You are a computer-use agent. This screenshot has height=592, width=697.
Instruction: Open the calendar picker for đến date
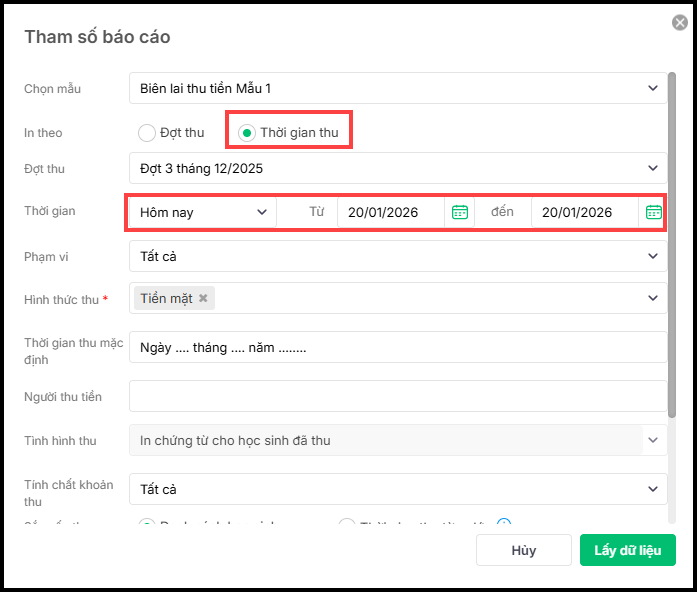point(654,212)
